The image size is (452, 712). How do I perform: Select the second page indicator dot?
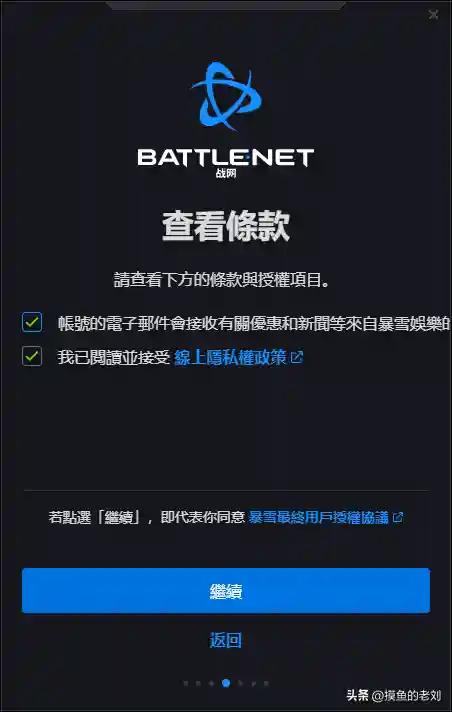click(x=199, y=683)
